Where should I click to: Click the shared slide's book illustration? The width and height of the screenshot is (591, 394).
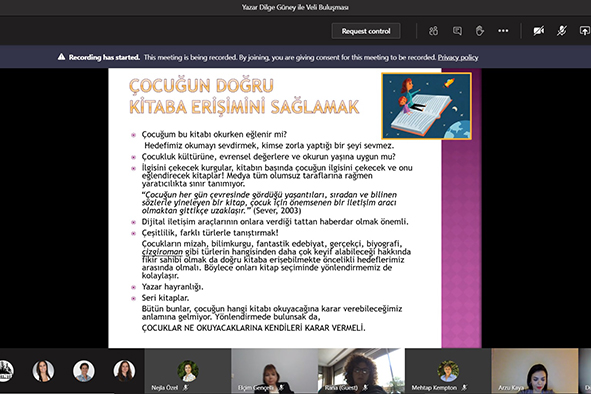(x=427, y=106)
